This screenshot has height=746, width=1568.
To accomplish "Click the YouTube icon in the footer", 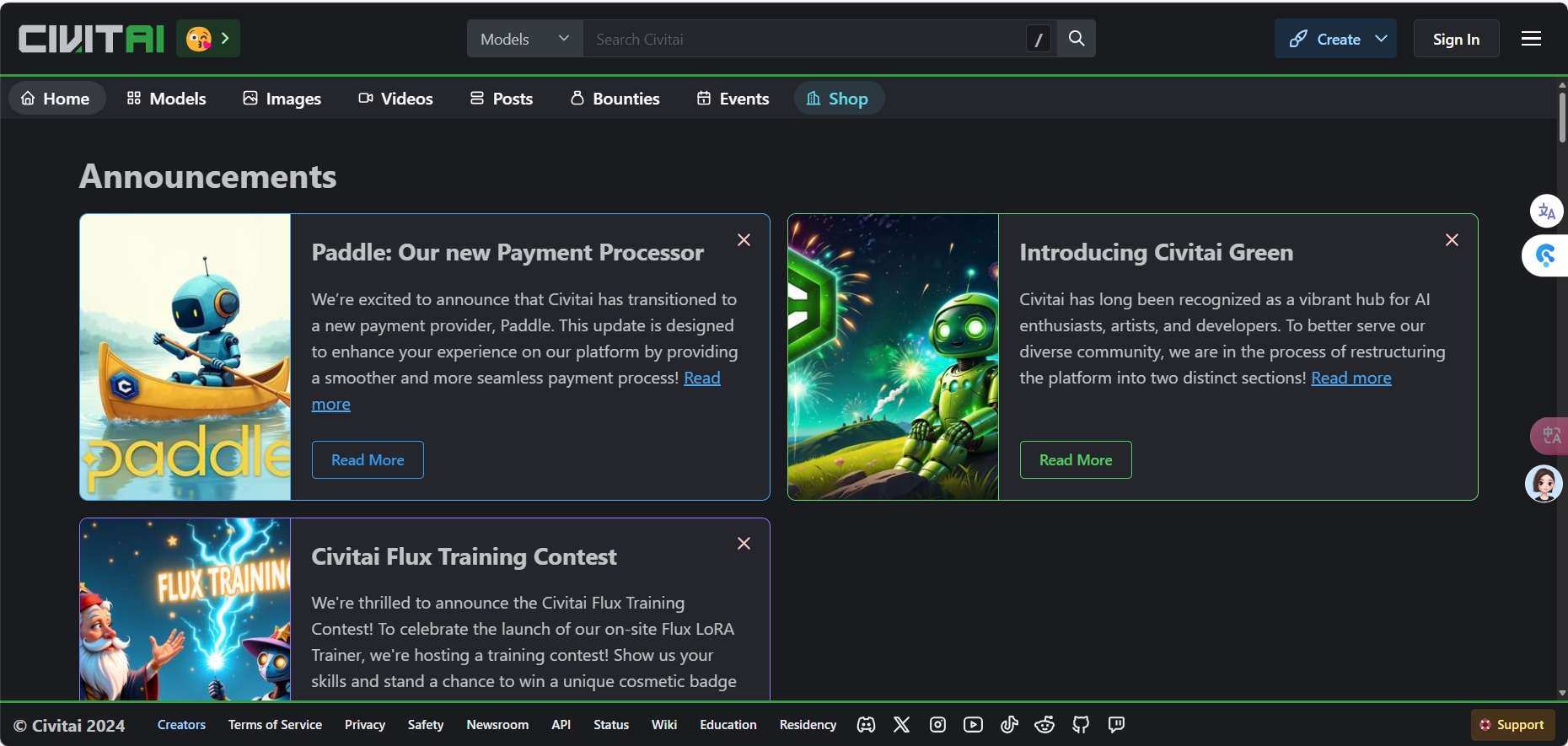I will click(x=973, y=725).
